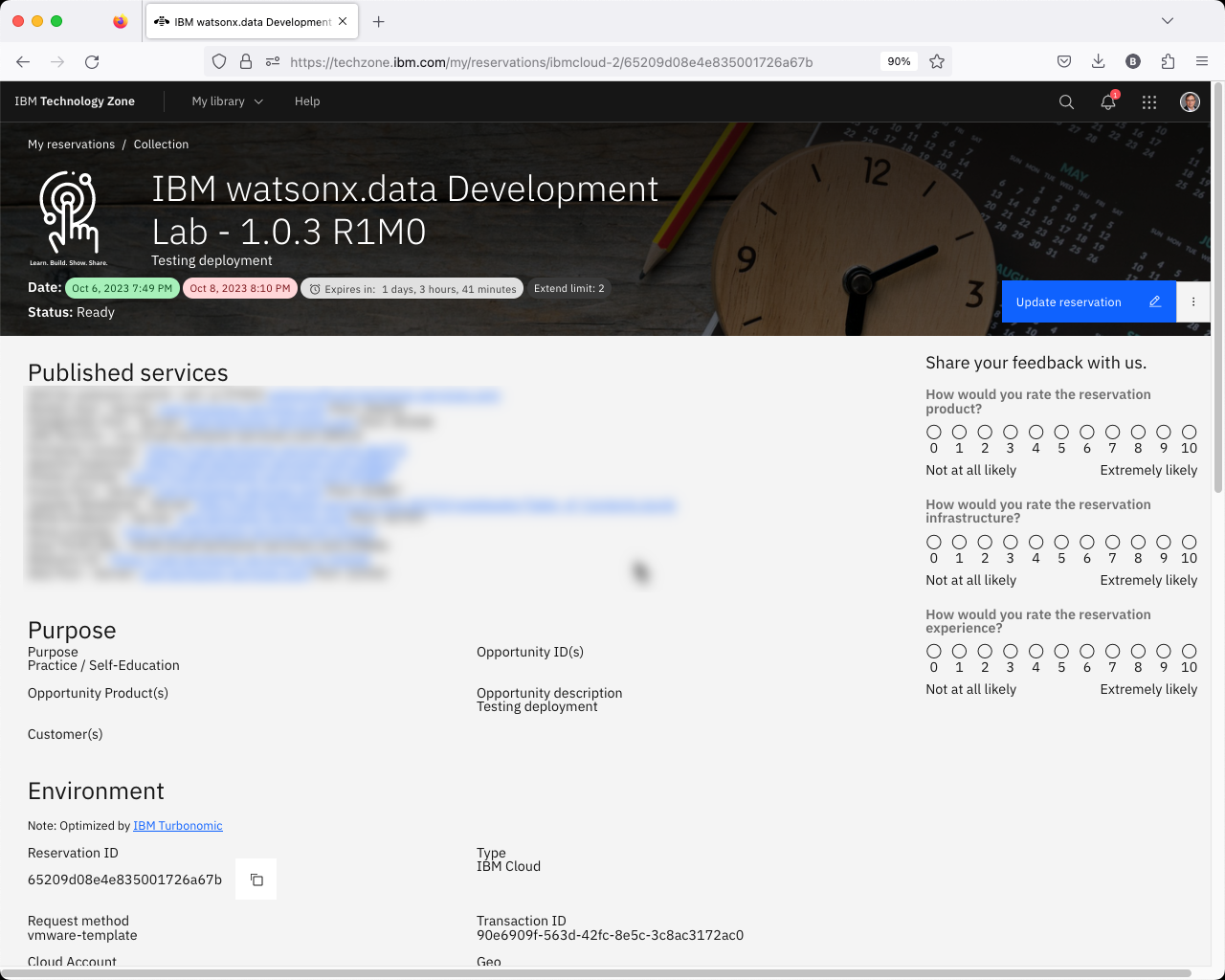This screenshot has width=1225, height=980.
Task: Click the Transaction ID value text
Action: point(610,935)
